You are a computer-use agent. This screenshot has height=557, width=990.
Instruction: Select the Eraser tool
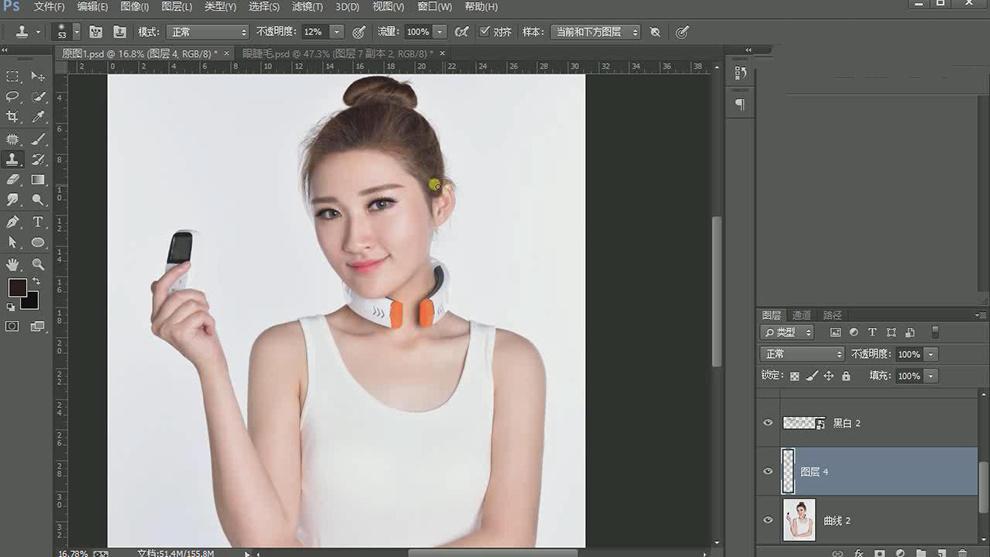coord(13,180)
